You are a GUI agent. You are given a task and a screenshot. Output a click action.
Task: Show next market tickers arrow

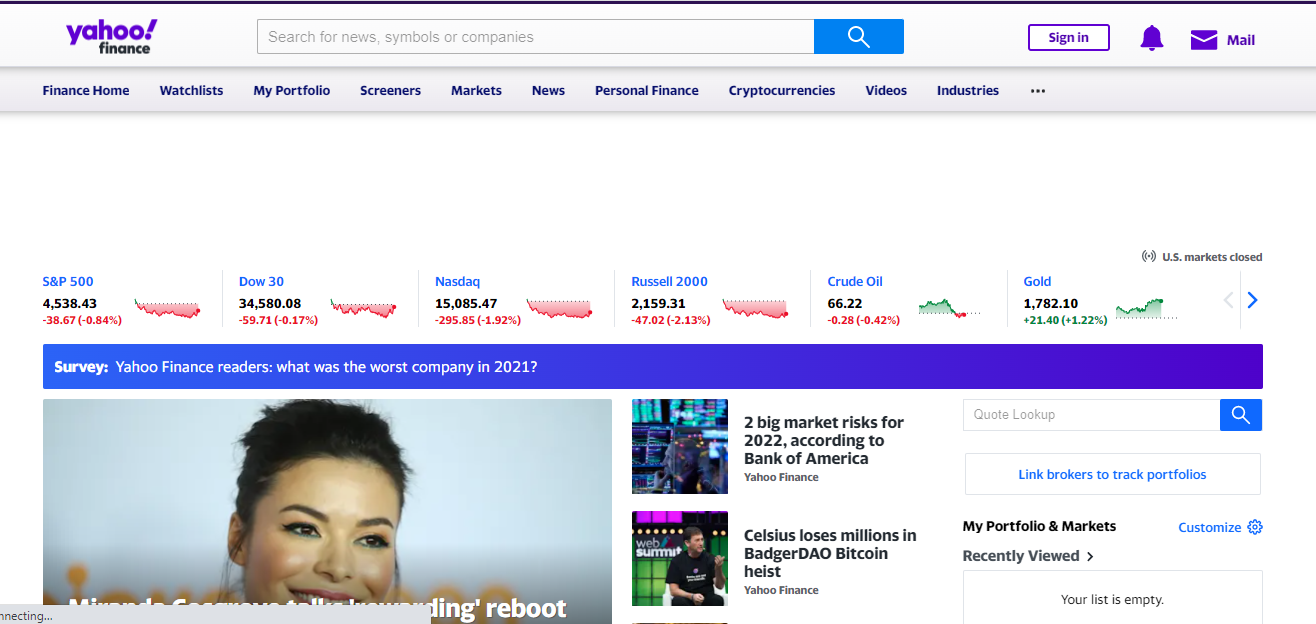coord(1252,300)
